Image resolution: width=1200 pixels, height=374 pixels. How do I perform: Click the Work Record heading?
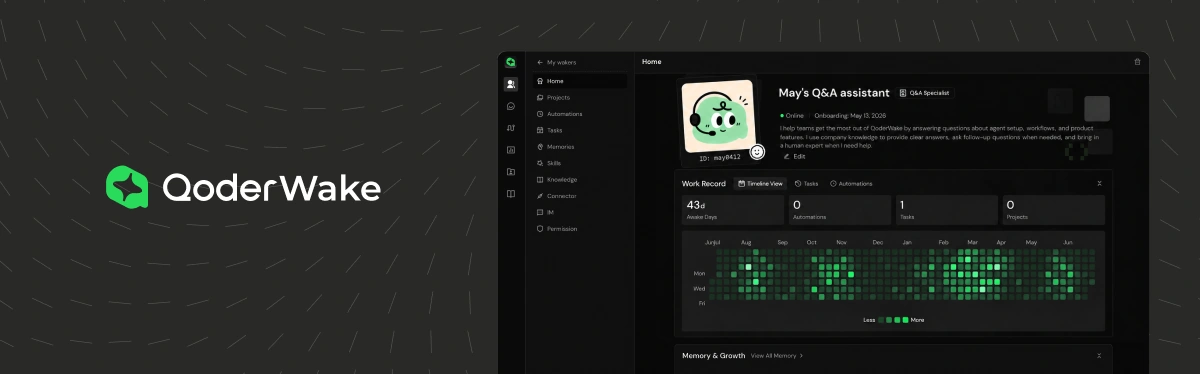coord(704,184)
